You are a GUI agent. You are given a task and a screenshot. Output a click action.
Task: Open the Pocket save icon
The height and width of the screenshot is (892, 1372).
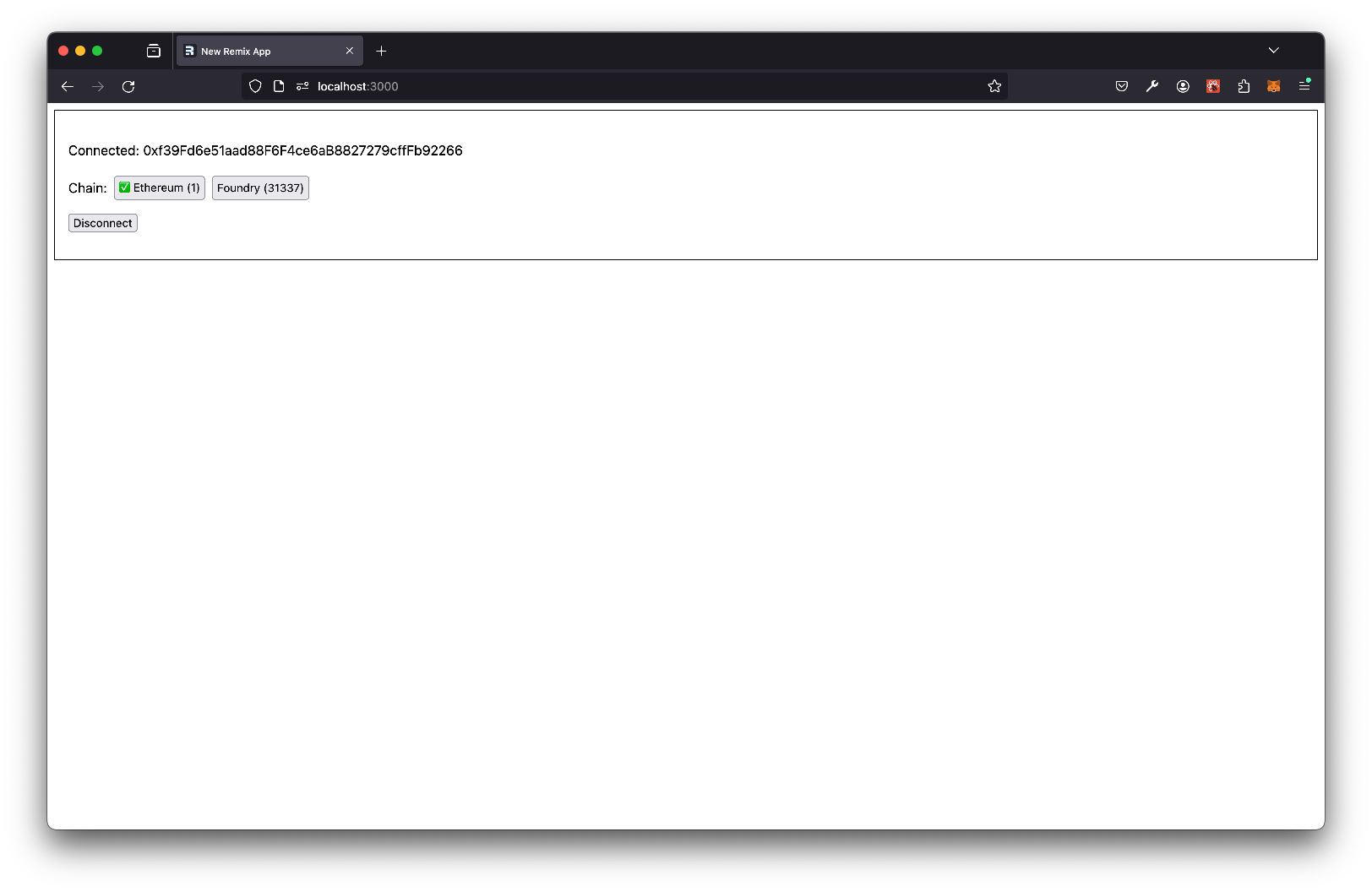[1122, 86]
